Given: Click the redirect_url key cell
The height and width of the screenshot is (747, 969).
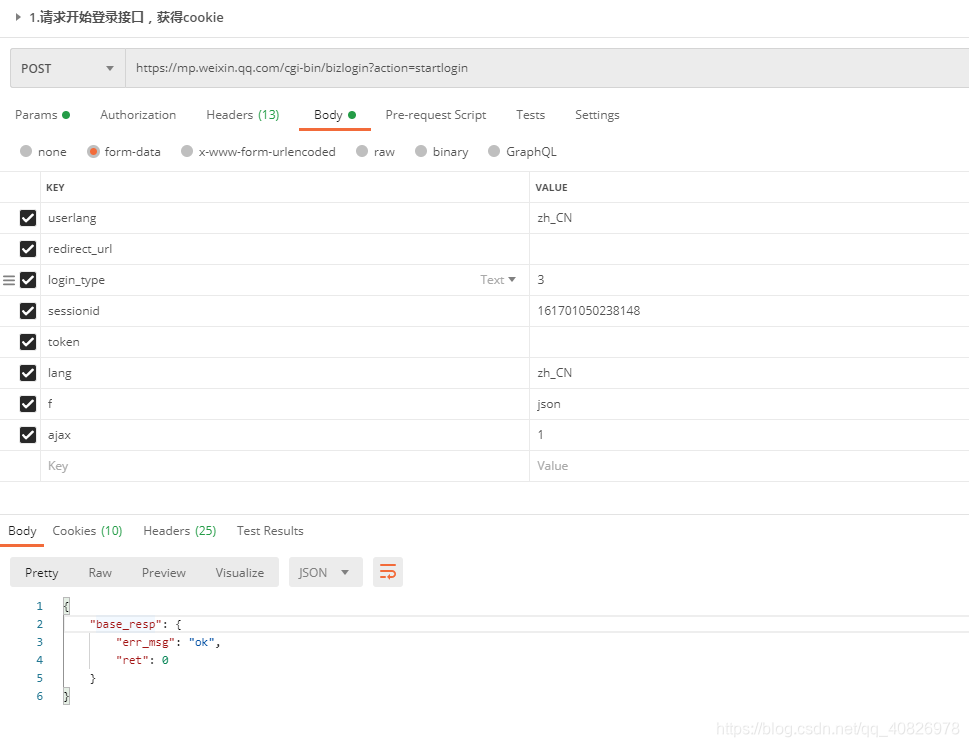Looking at the screenshot, I should pyautogui.click(x=285, y=249).
